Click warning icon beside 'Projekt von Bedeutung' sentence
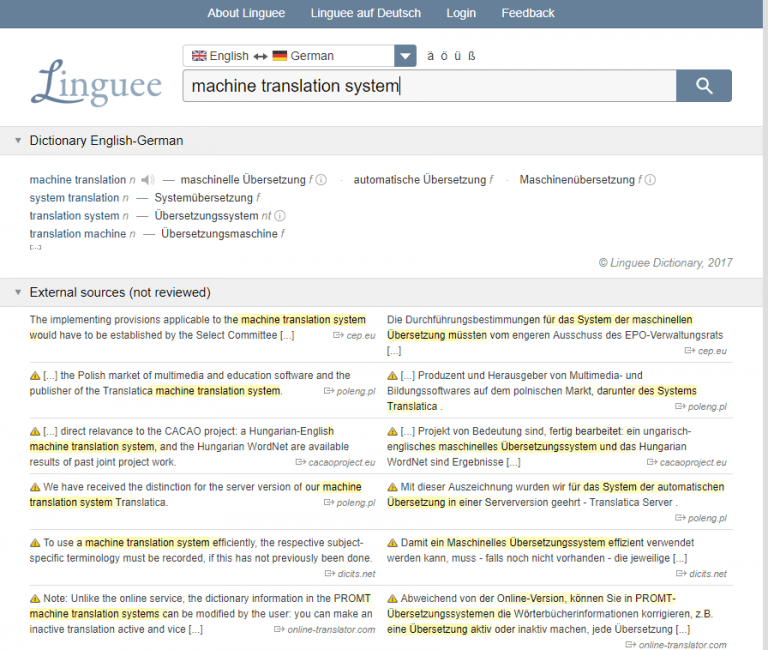 pos(392,432)
